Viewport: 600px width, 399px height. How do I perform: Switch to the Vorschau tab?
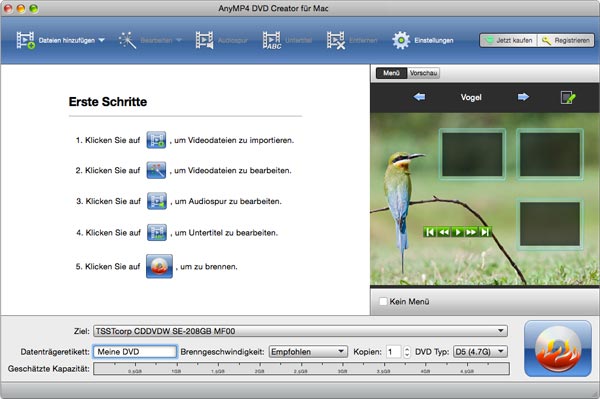point(423,73)
